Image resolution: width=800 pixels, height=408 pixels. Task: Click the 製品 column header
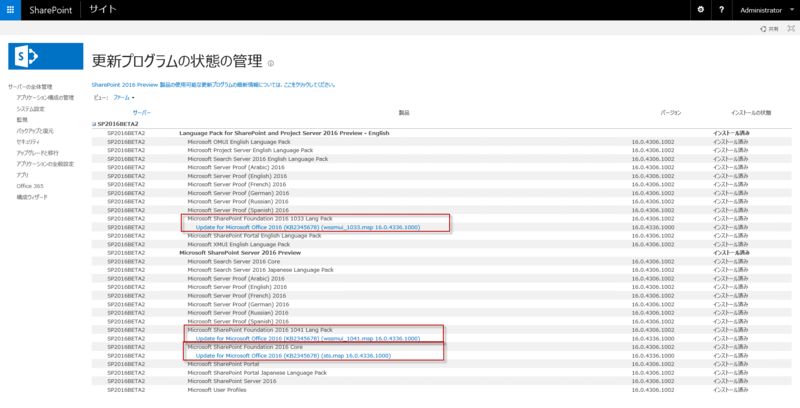click(404, 113)
